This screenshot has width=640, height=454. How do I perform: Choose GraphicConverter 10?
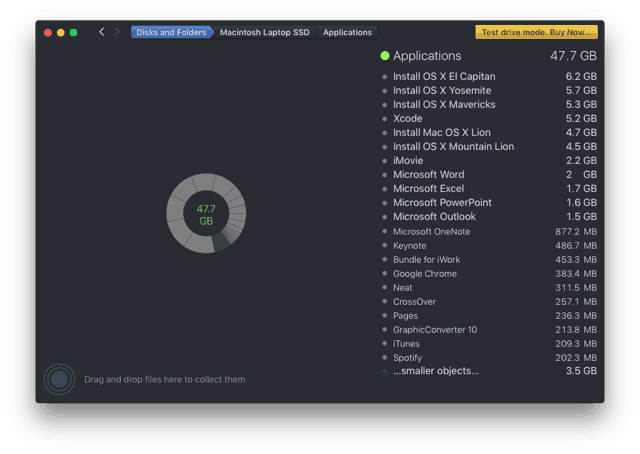pos(489,329)
